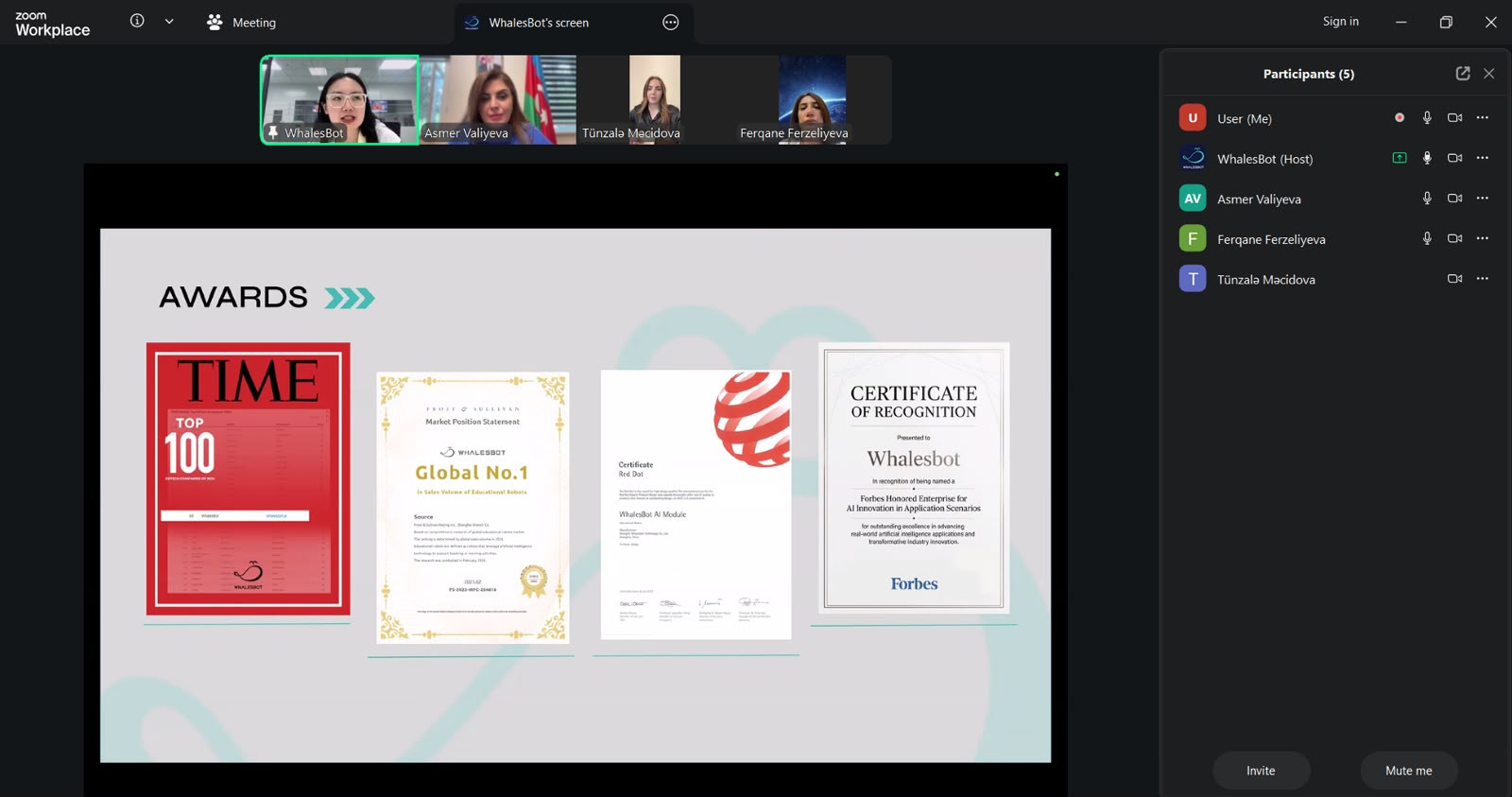The width and height of the screenshot is (1512, 797).
Task: Expand the dropdown arrow beside meeting info
Action: [x=169, y=22]
